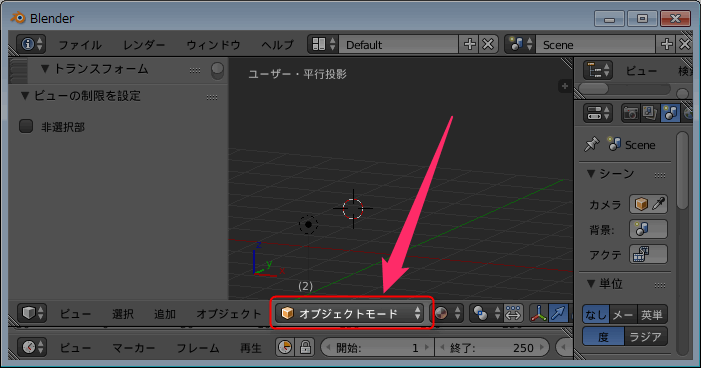The width and height of the screenshot is (701, 368).
Task: Toggle the 3D manipulator widget
Action: [539, 313]
